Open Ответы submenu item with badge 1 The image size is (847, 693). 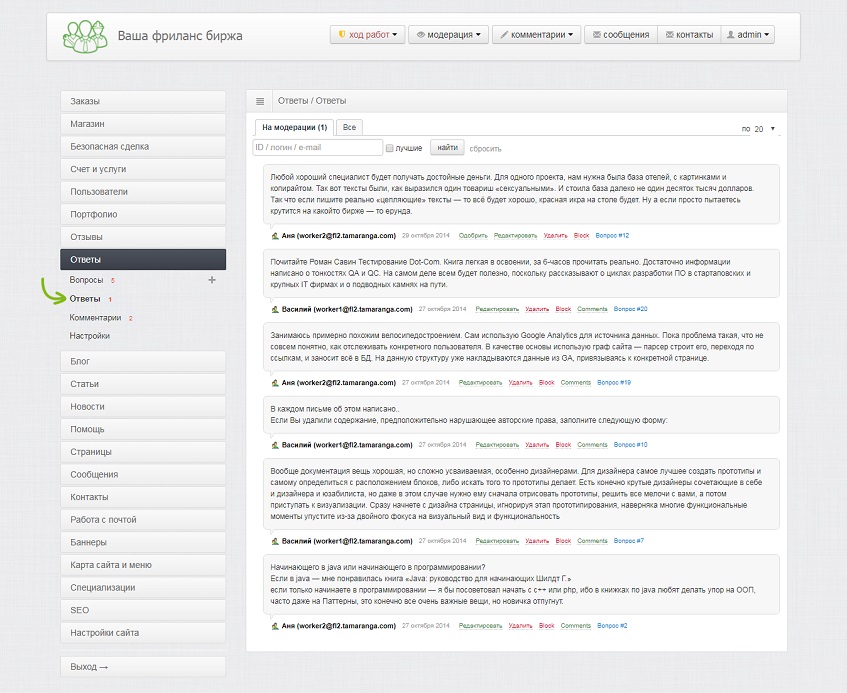(x=85, y=299)
